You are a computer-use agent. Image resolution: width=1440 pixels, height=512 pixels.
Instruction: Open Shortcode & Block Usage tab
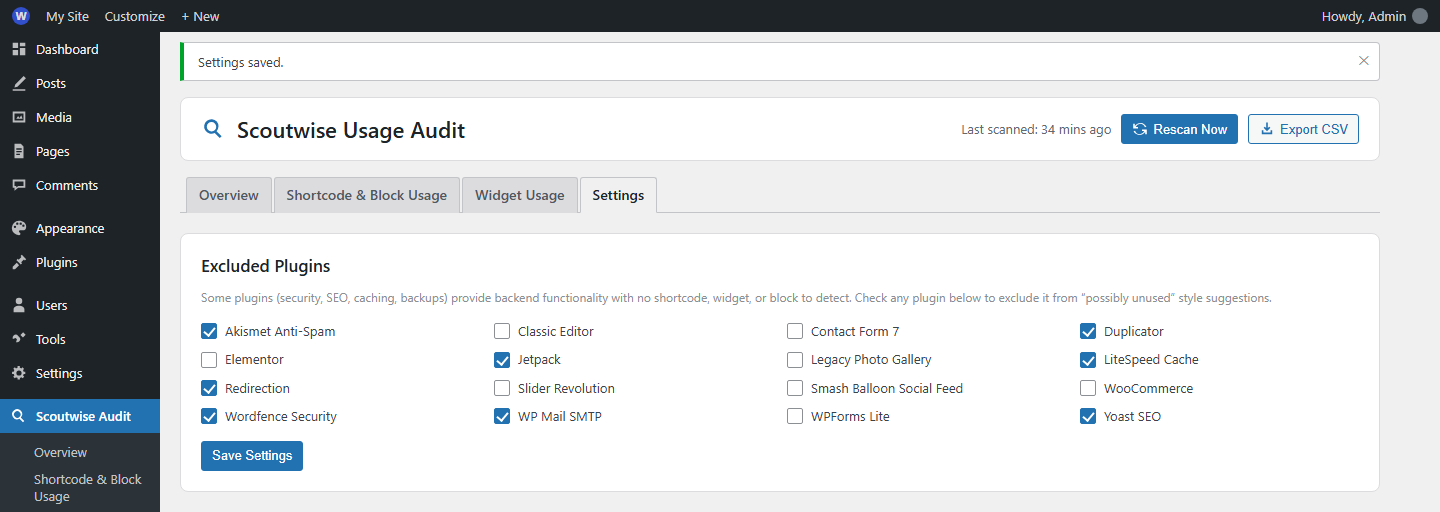[x=367, y=195]
